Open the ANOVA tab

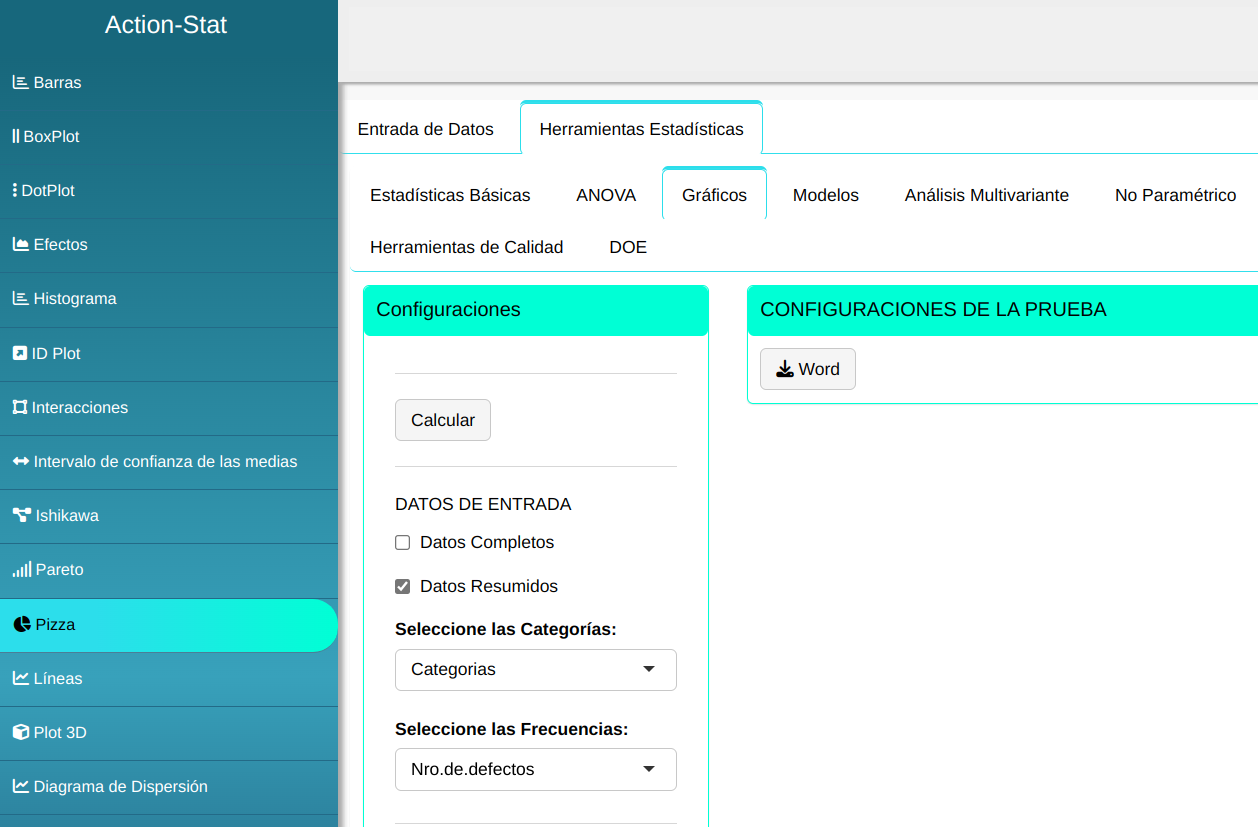click(606, 195)
